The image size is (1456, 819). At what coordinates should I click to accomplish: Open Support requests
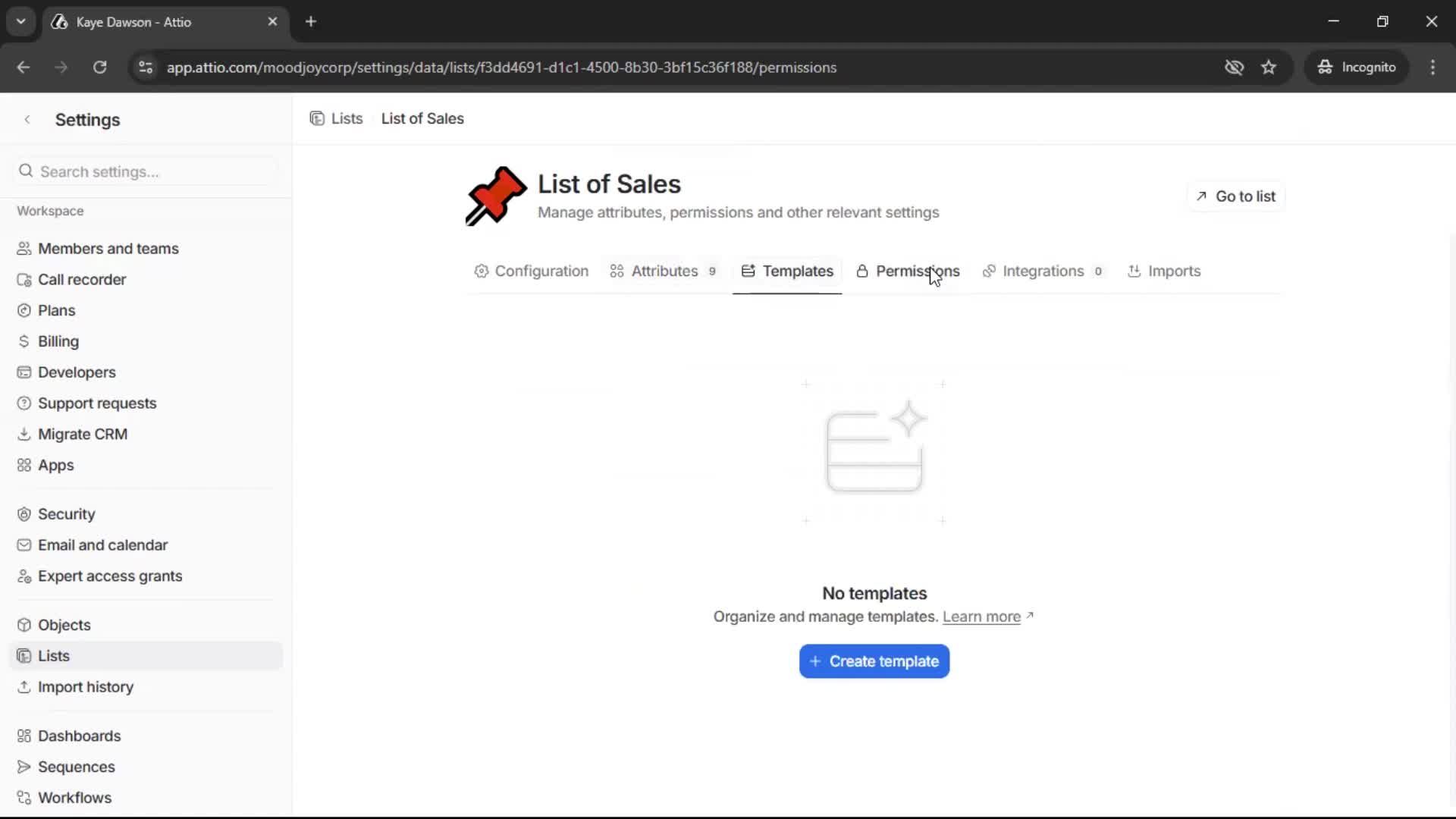97,403
